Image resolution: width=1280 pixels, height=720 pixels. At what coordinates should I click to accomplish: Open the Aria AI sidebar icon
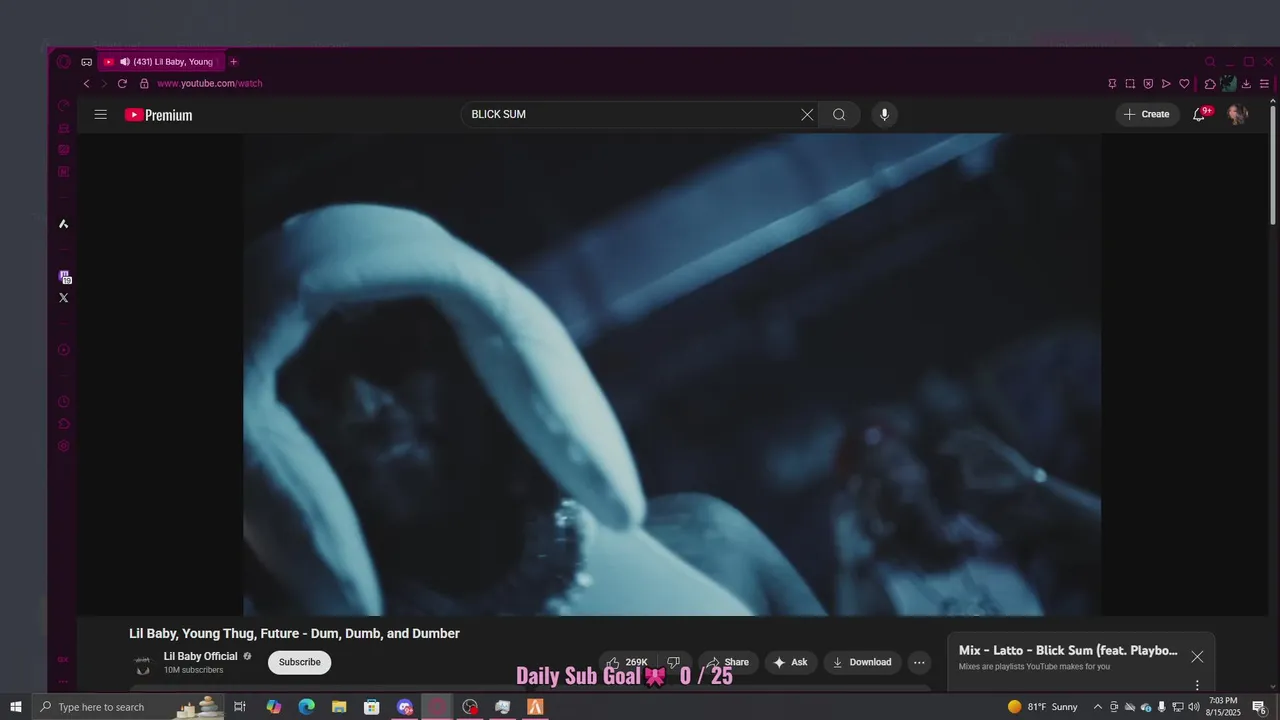click(x=64, y=224)
